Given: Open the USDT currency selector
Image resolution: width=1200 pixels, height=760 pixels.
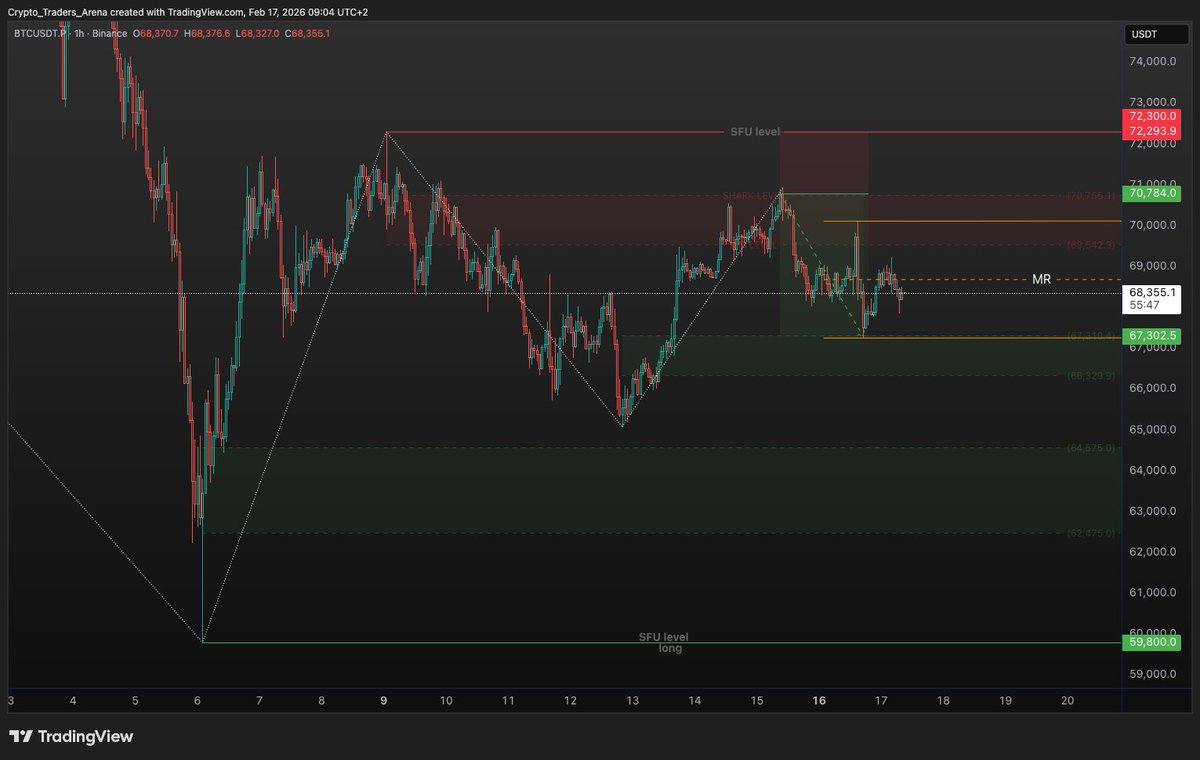Looking at the screenshot, I should pyautogui.click(x=1157, y=34).
